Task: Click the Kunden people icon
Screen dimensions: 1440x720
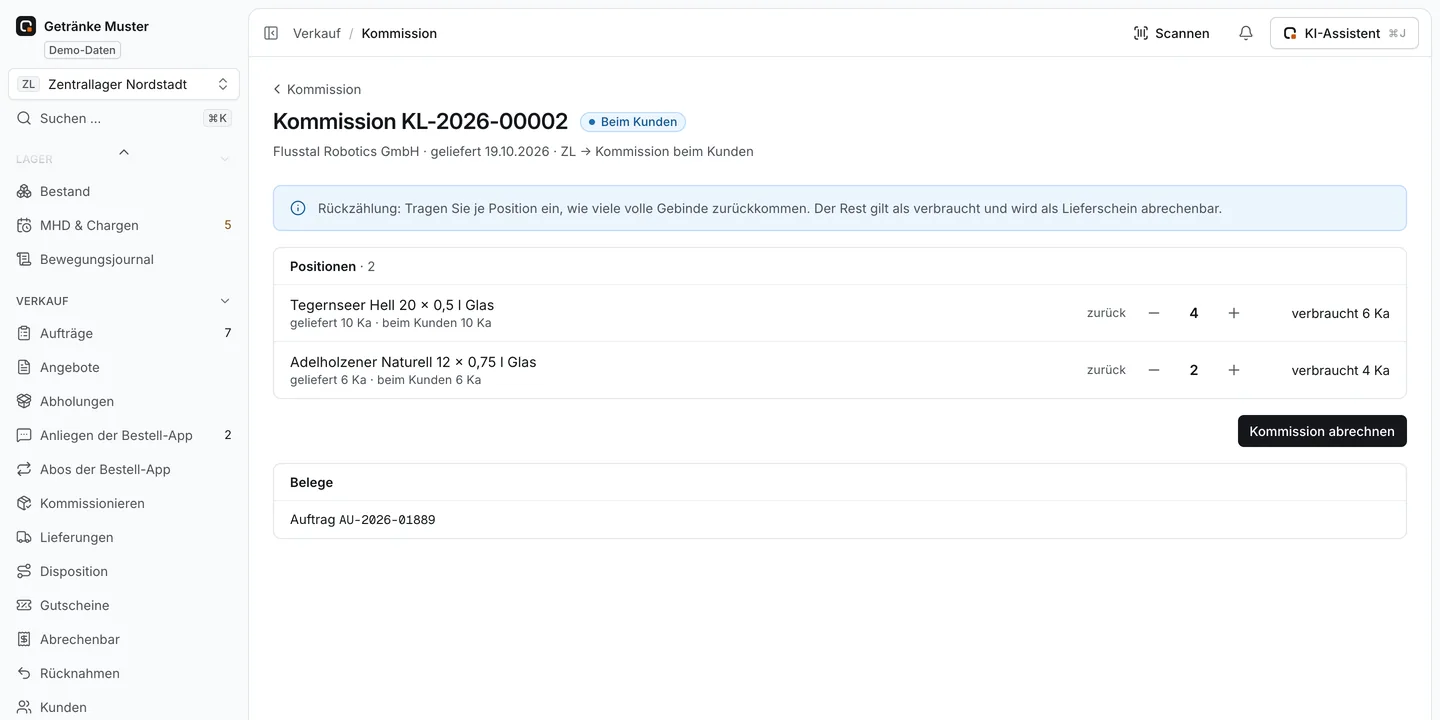Action: tap(25, 707)
